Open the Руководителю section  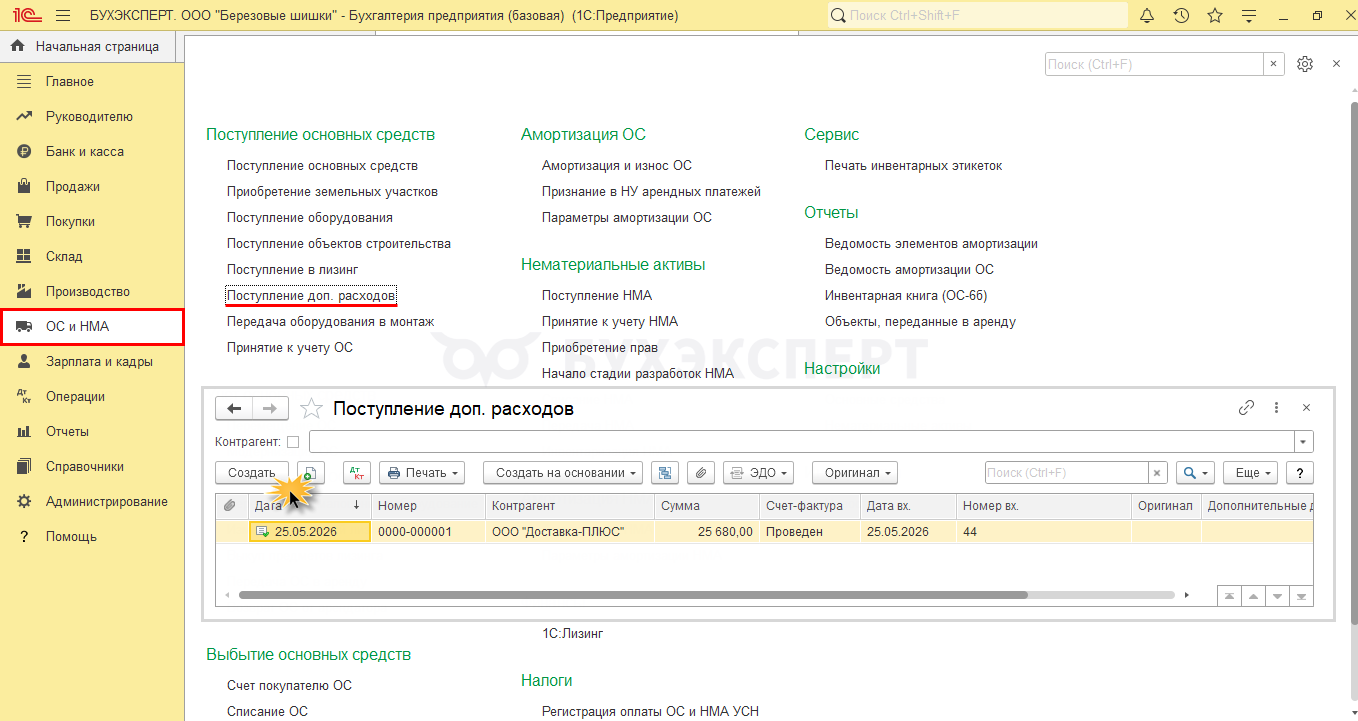(92, 117)
